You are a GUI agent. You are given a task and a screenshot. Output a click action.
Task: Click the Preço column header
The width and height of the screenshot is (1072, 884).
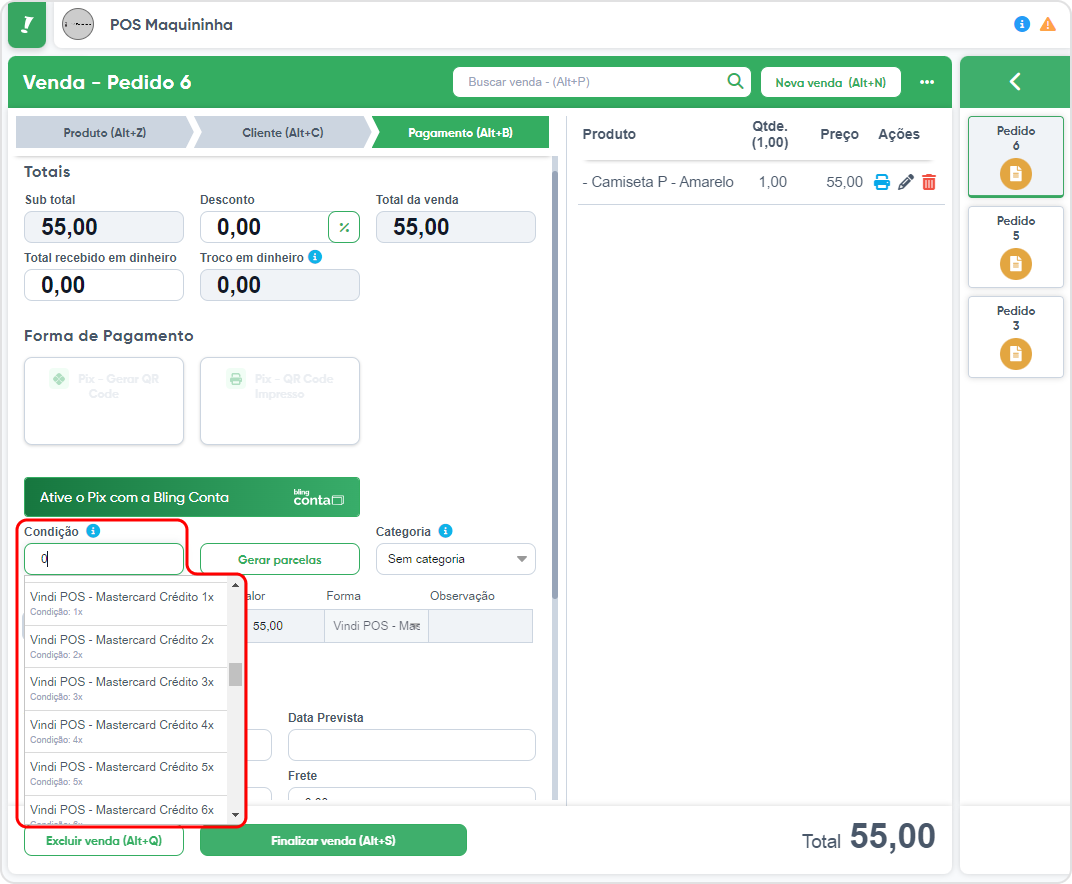point(839,134)
